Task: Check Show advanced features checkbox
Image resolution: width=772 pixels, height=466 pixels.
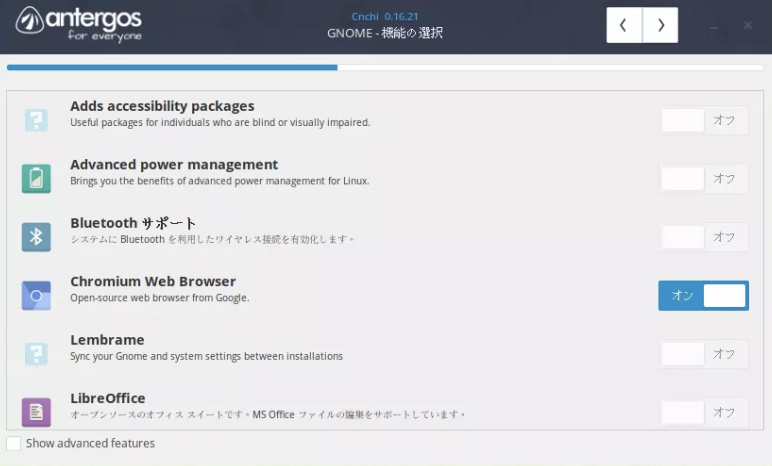Action: [14, 443]
